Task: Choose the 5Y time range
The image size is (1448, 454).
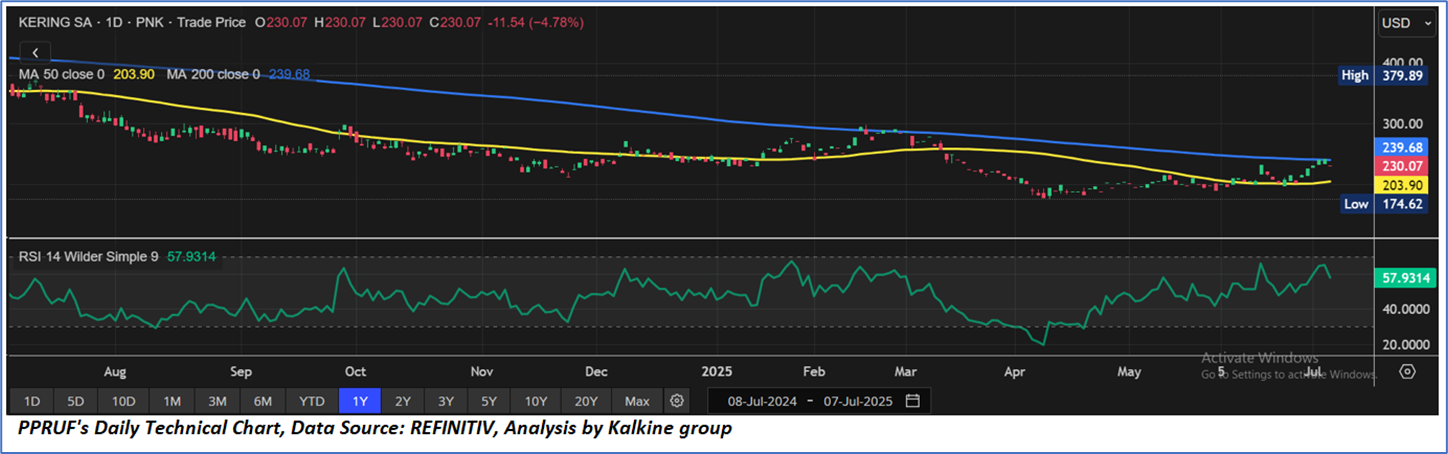Action: pos(489,401)
